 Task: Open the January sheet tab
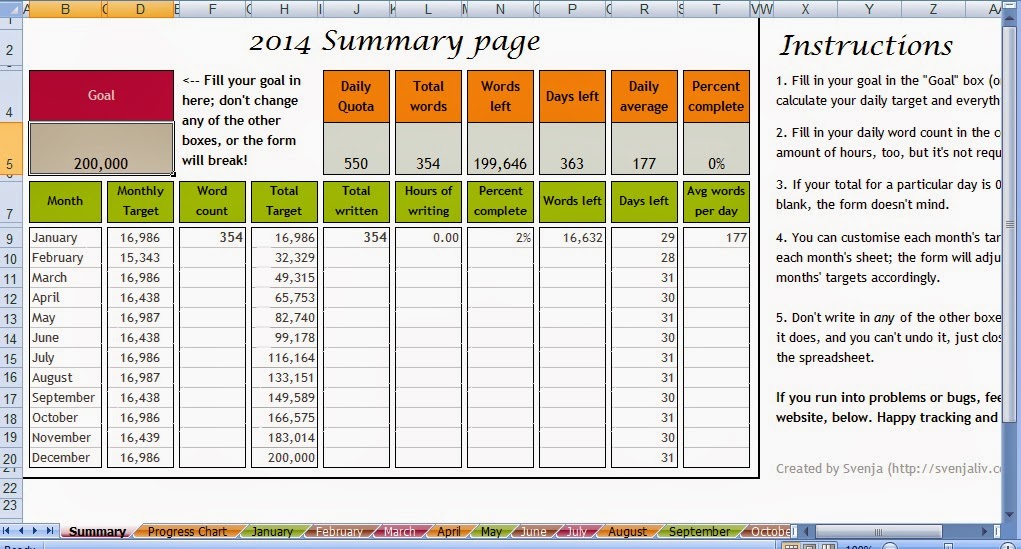272,531
